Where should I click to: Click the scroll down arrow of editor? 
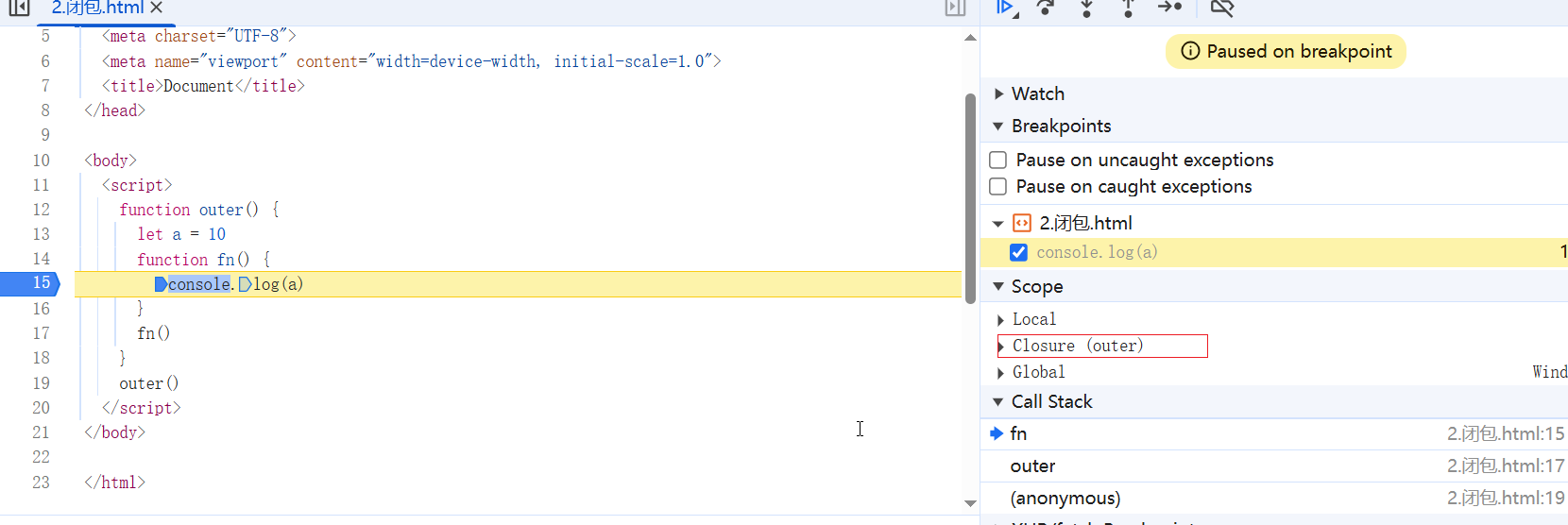click(x=970, y=503)
